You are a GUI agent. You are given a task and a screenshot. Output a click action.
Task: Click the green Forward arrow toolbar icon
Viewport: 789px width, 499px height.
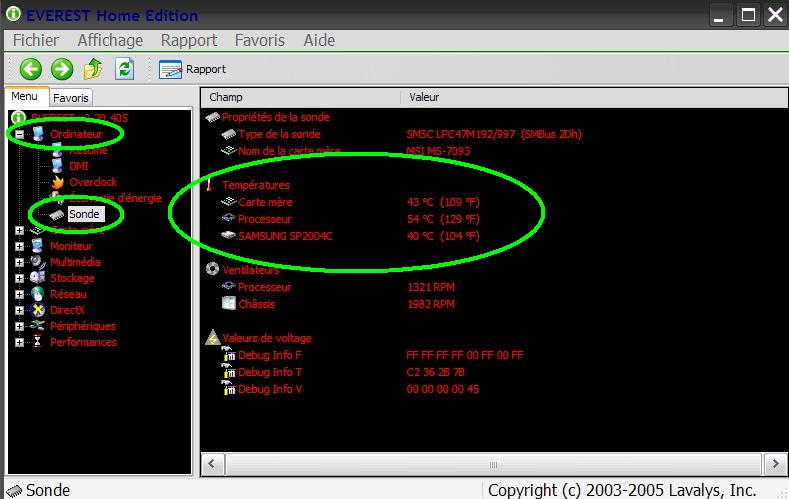tap(62, 69)
